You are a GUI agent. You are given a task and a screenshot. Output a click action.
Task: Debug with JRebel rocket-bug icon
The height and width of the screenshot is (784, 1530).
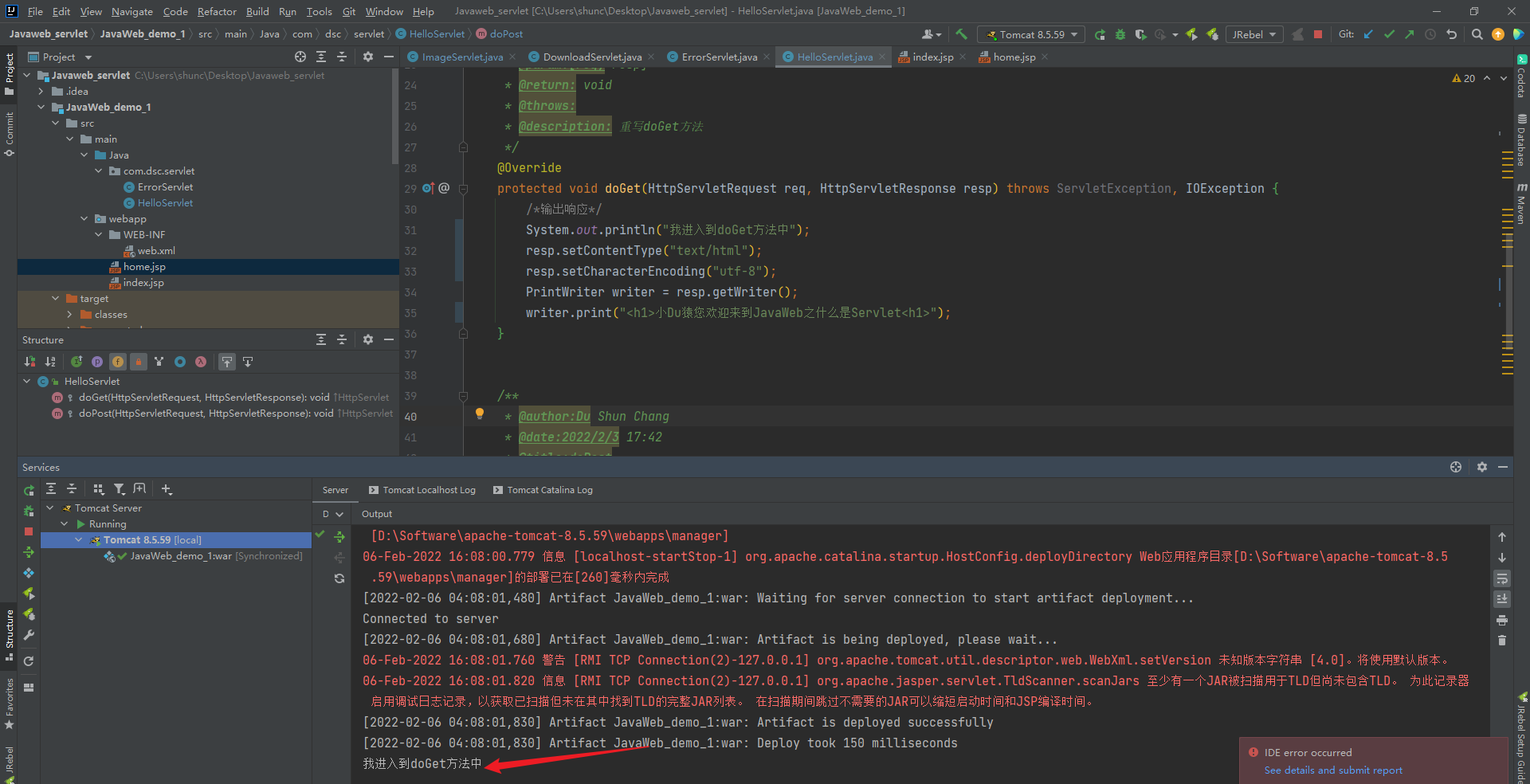[x=1212, y=34]
